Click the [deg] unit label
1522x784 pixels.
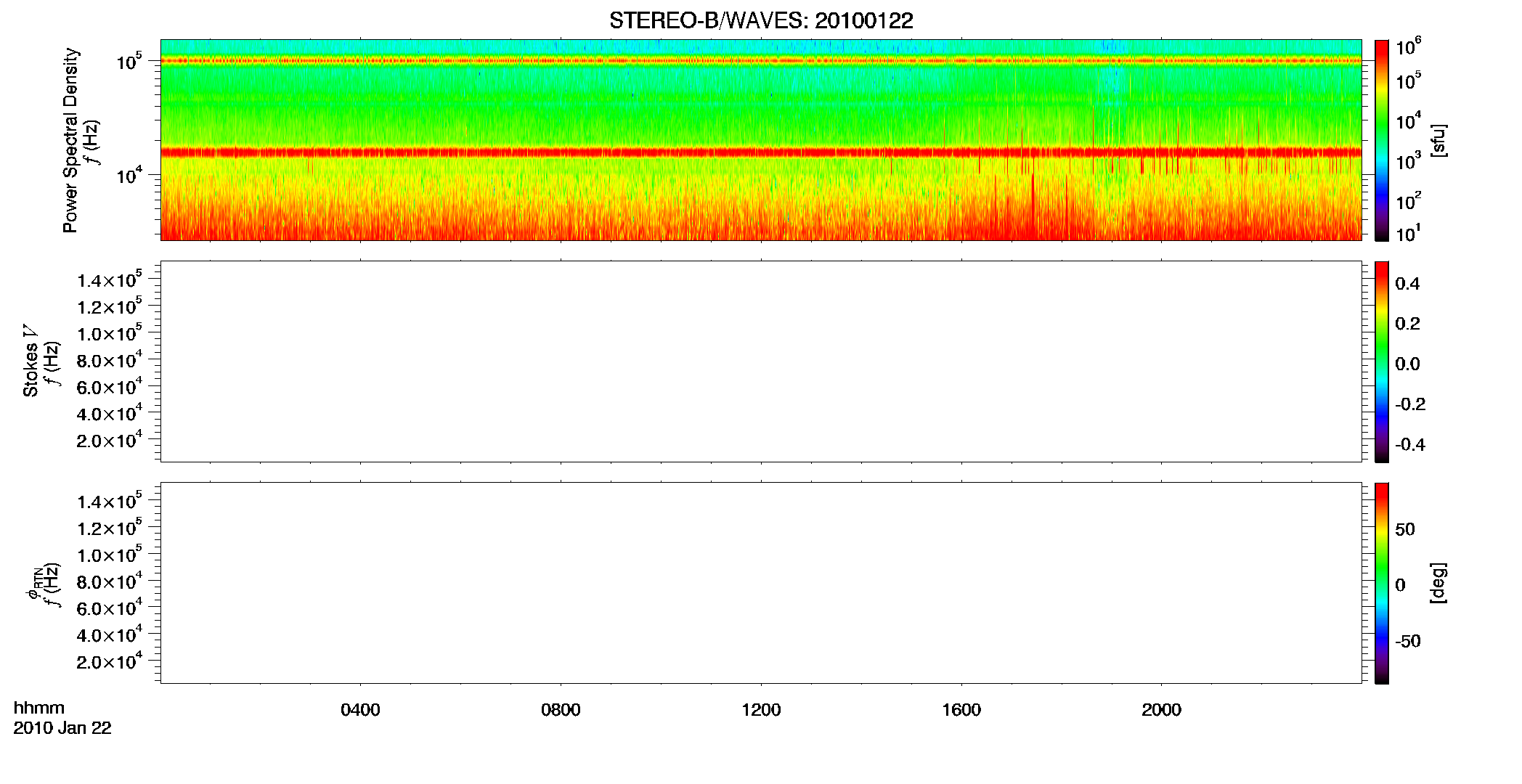tap(1438, 583)
